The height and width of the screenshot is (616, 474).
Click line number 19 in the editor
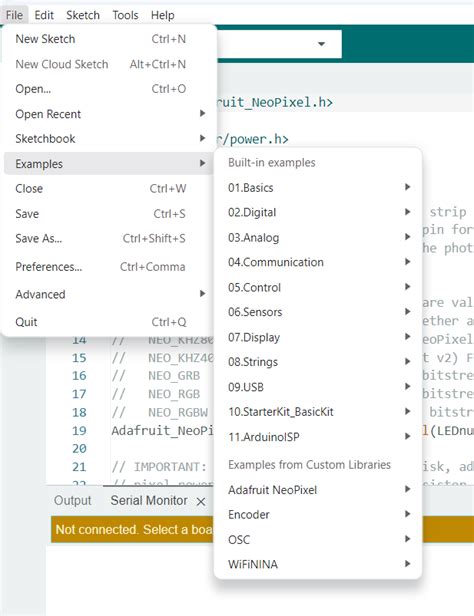point(79,431)
